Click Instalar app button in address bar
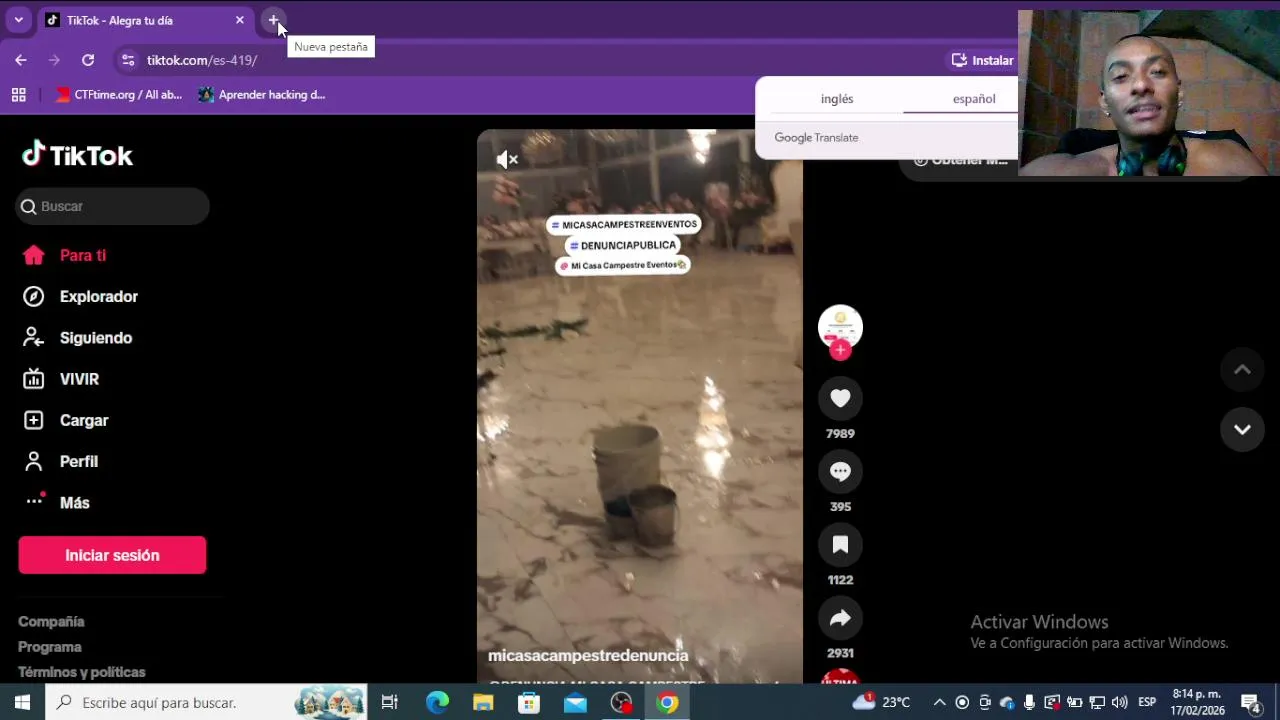Image resolution: width=1280 pixels, height=720 pixels. (x=982, y=60)
